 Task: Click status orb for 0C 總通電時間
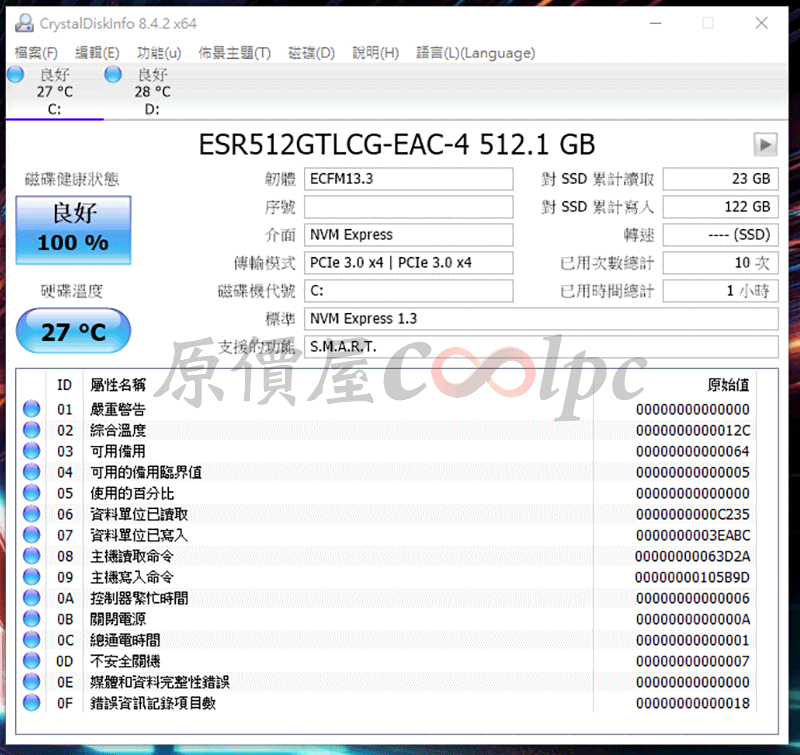(x=32, y=640)
